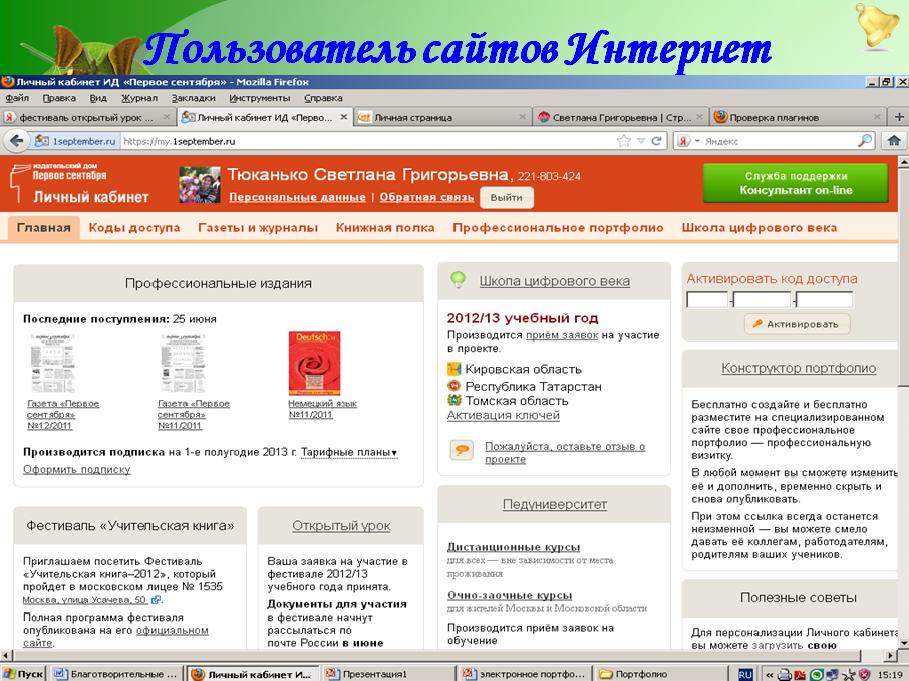909x681 pixels.
Task: Click the 1september.ru site identity icon
Action: pos(42,141)
